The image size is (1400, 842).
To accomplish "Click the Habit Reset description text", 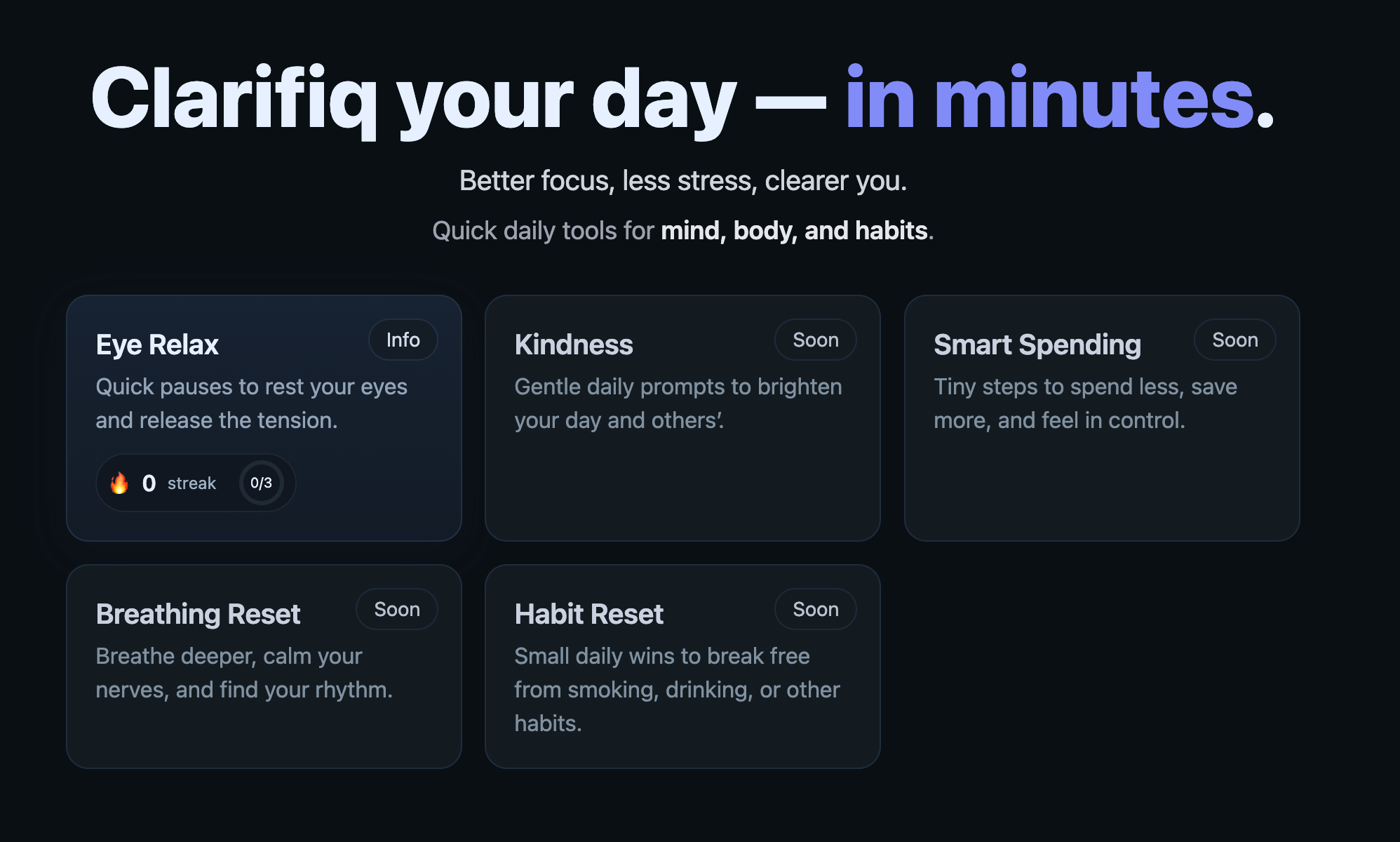I will [676, 690].
